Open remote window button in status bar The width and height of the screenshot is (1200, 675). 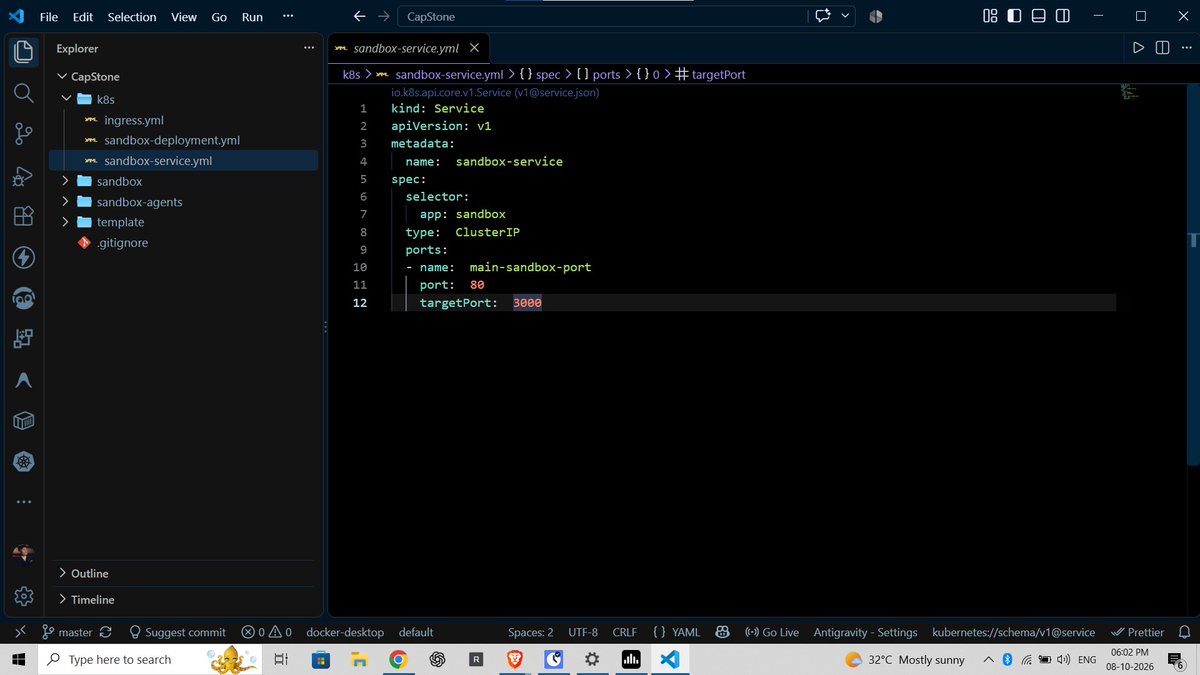click(19, 632)
